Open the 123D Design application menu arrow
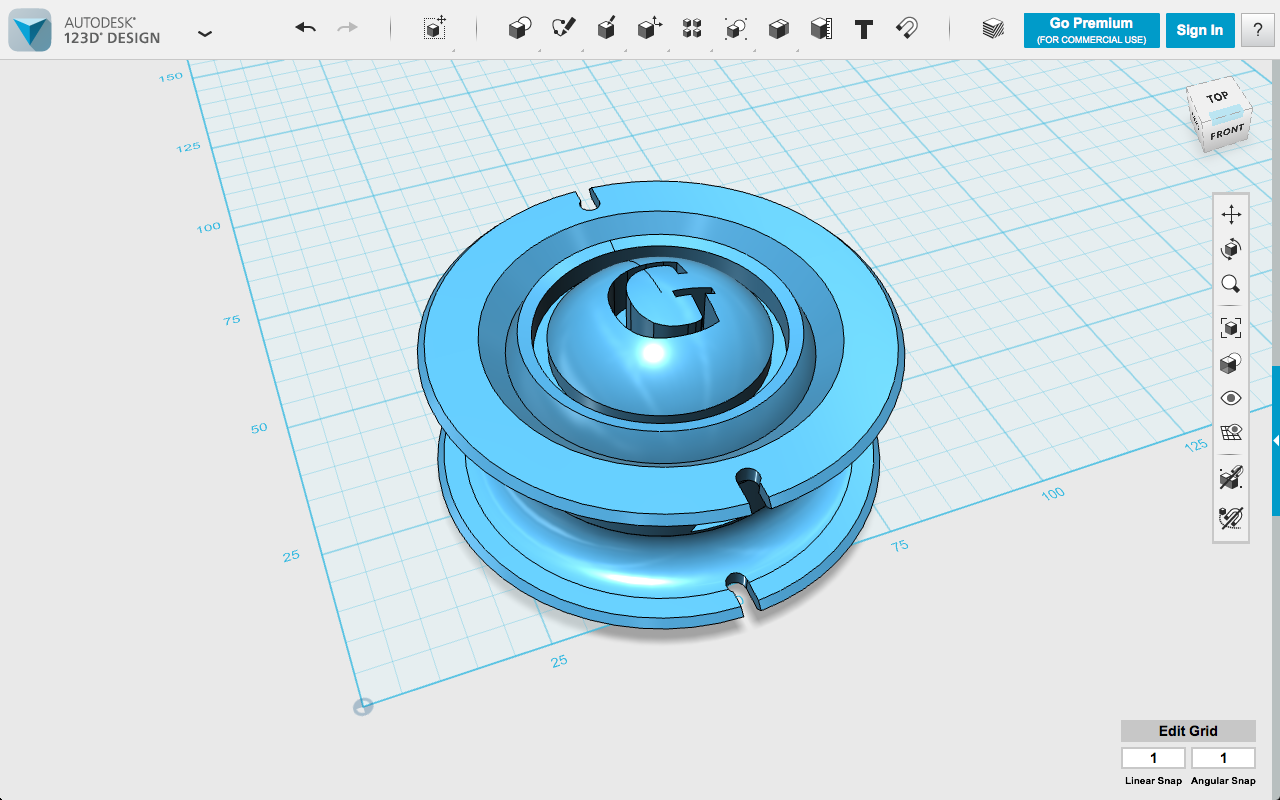The width and height of the screenshot is (1280, 800). click(205, 33)
